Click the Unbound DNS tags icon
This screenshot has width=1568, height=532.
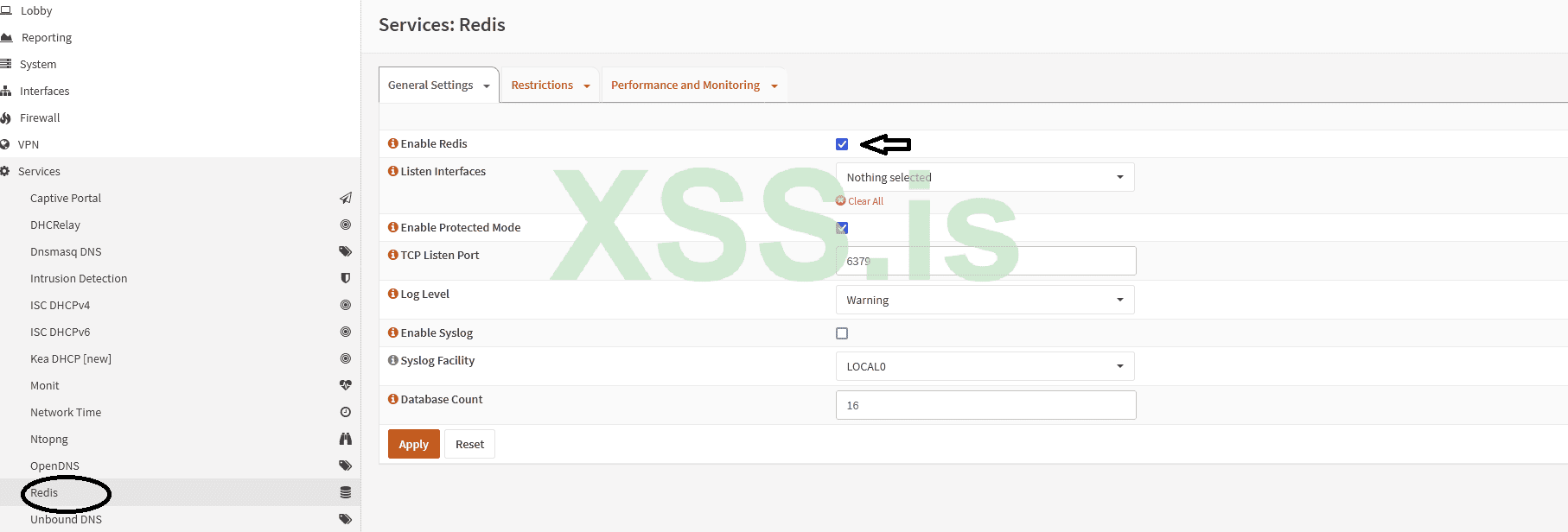click(346, 519)
